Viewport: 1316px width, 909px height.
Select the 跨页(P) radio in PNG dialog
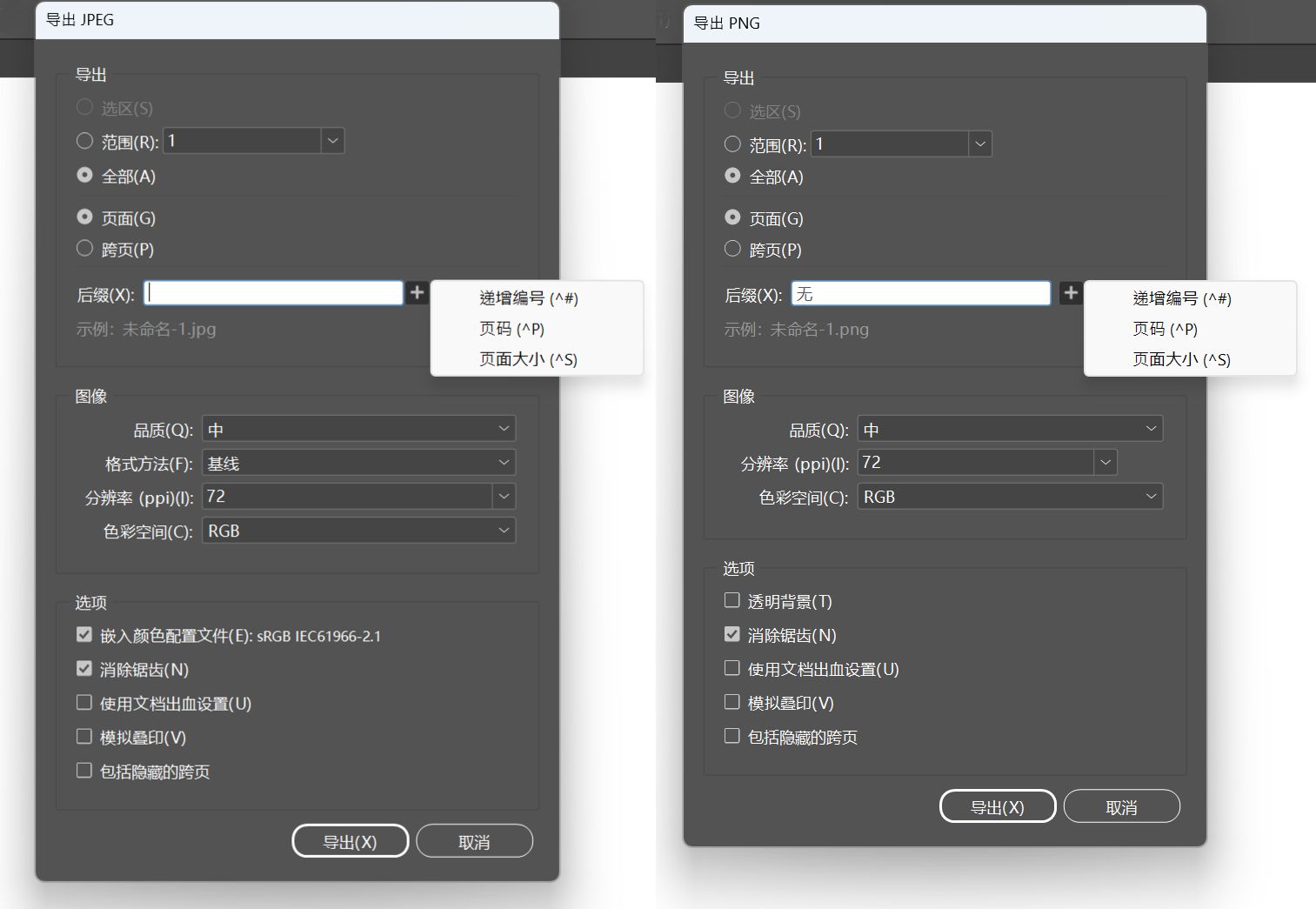pos(732,249)
